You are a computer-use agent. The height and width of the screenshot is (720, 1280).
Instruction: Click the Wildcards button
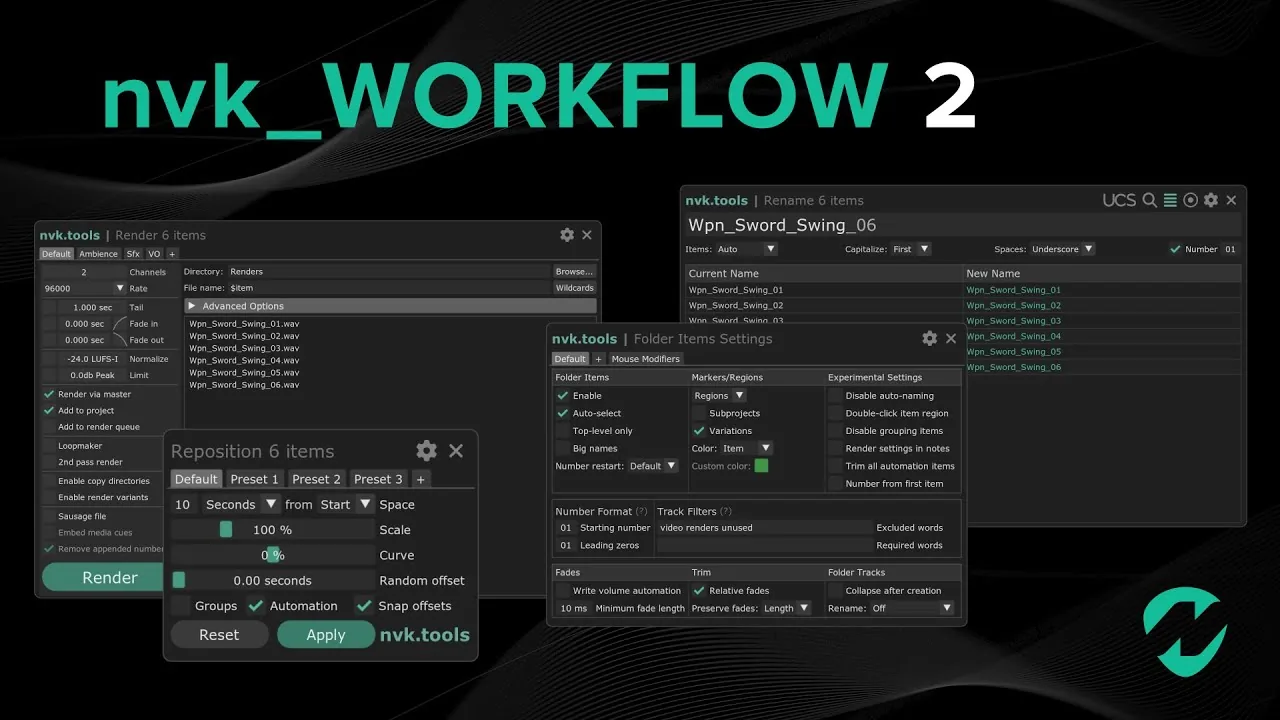tap(574, 288)
